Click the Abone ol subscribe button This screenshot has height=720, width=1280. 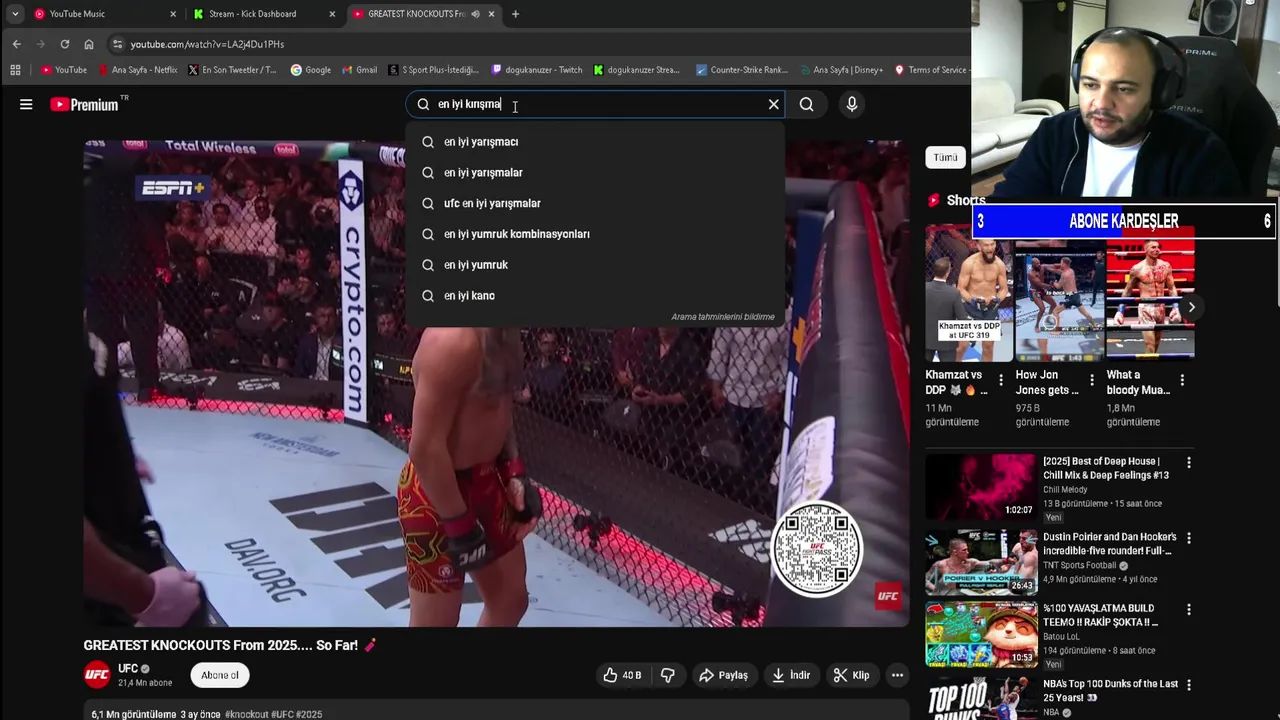pos(220,675)
